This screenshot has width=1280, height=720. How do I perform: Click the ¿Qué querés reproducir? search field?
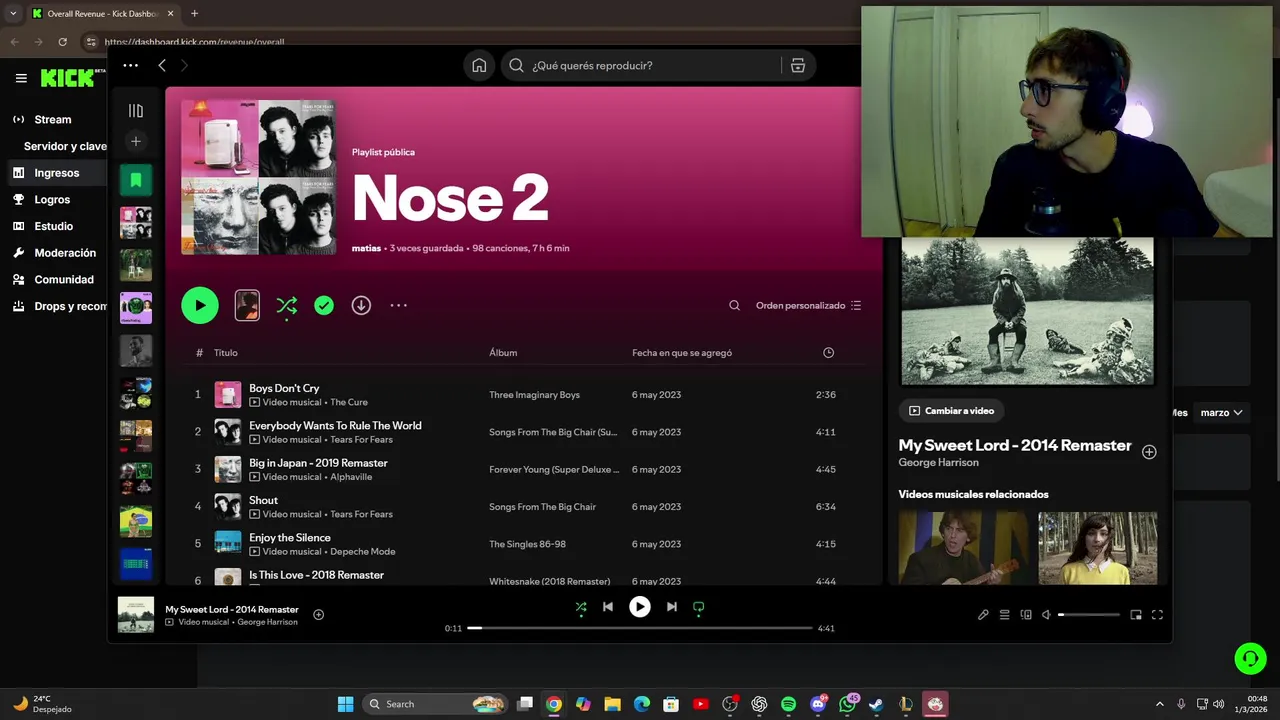pos(641,65)
